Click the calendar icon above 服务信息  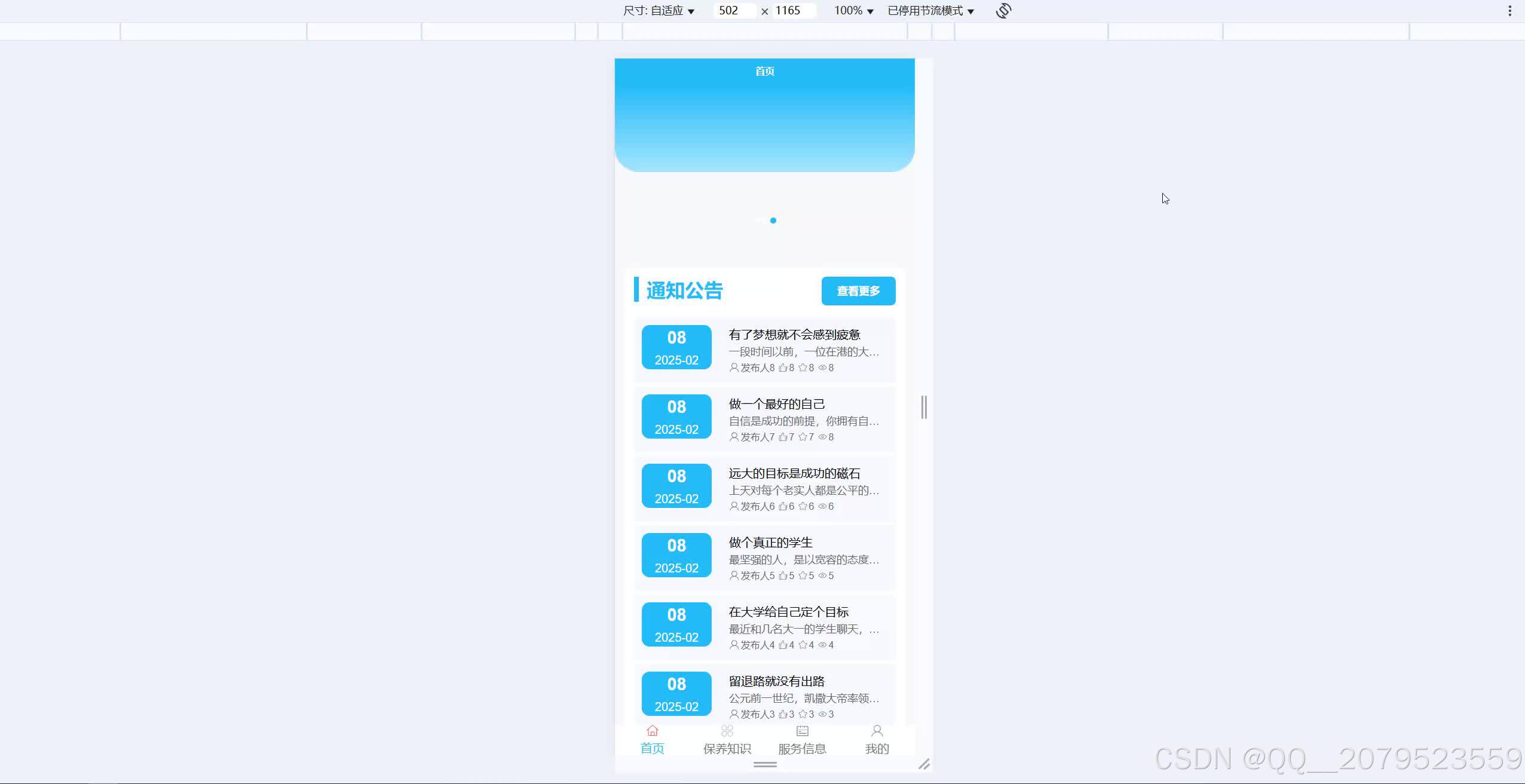[802, 731]
